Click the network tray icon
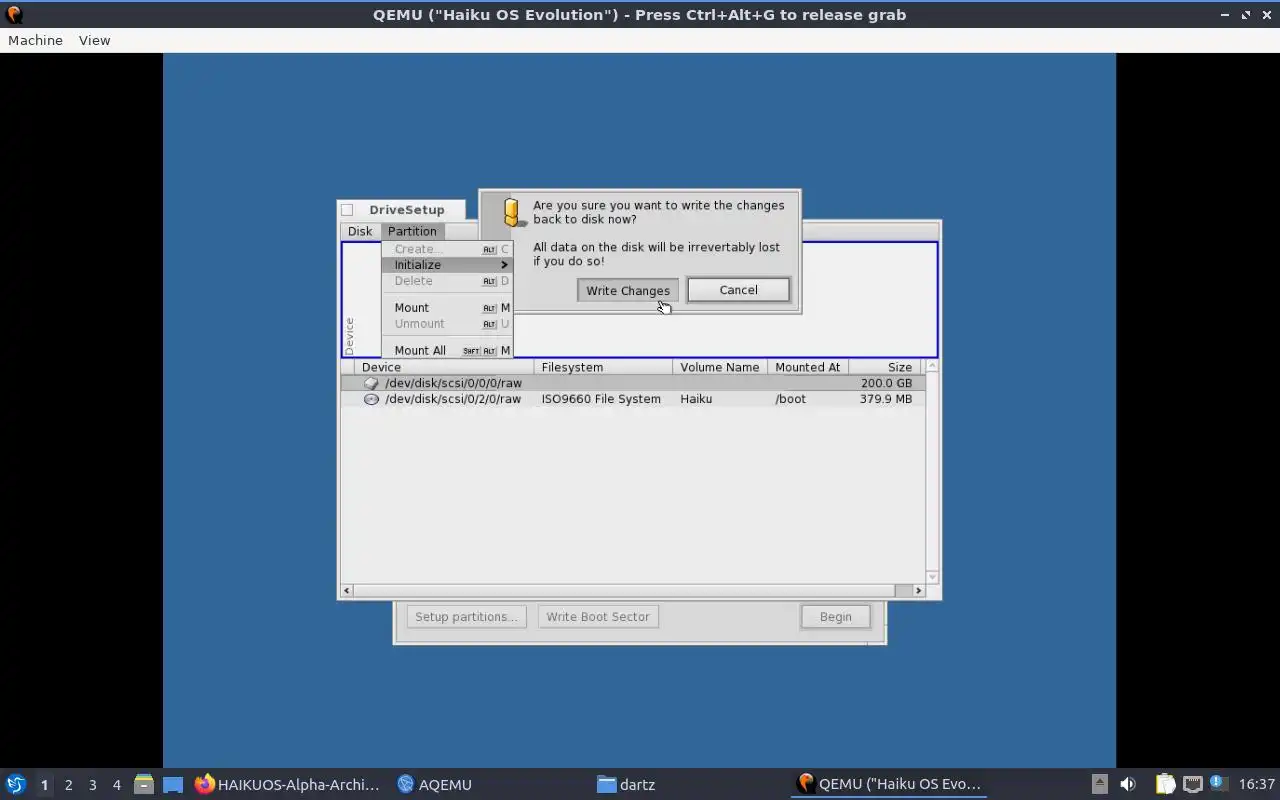The height and width of the screenshot is (800, 1280). coord(1192,785)
